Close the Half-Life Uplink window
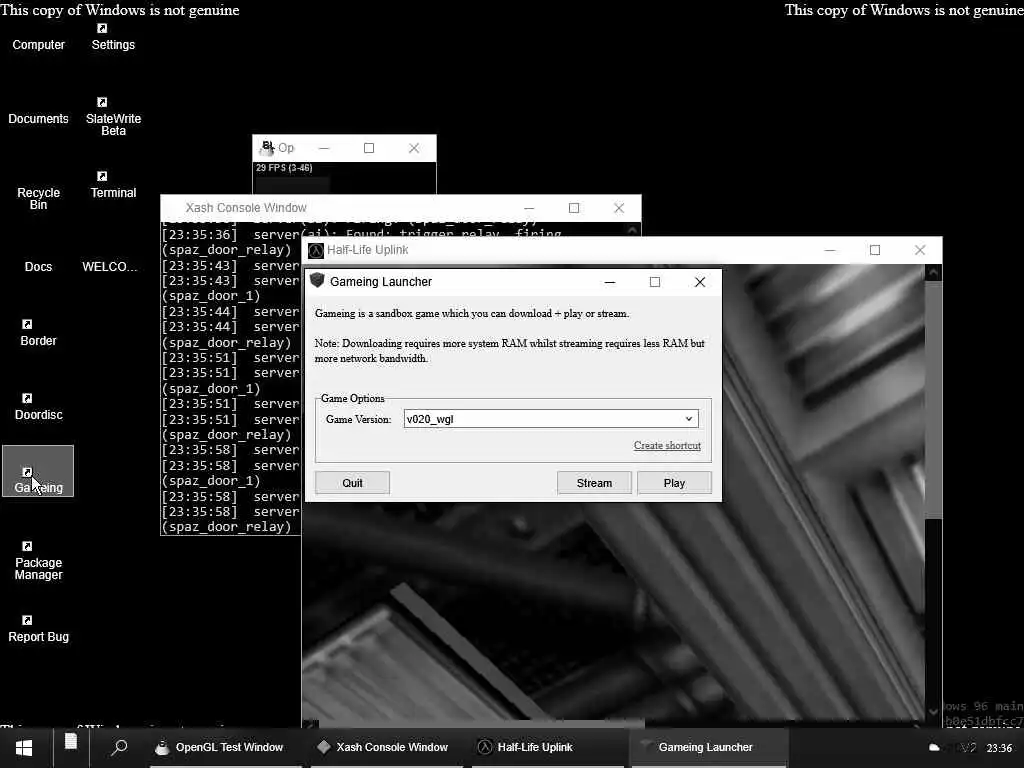 click(920, 250)
